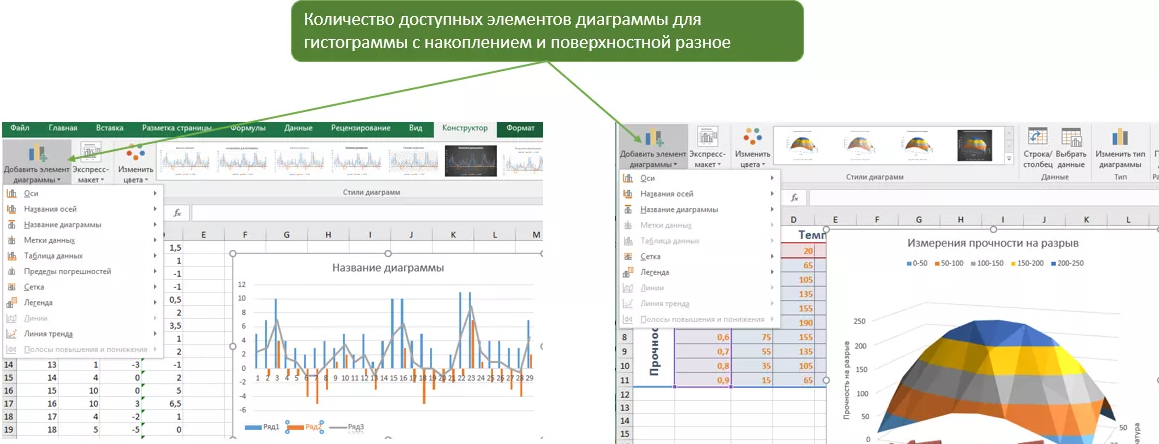
Task: Expand Метки данных submenu in histogram window
Action: (x=156, y=240)
